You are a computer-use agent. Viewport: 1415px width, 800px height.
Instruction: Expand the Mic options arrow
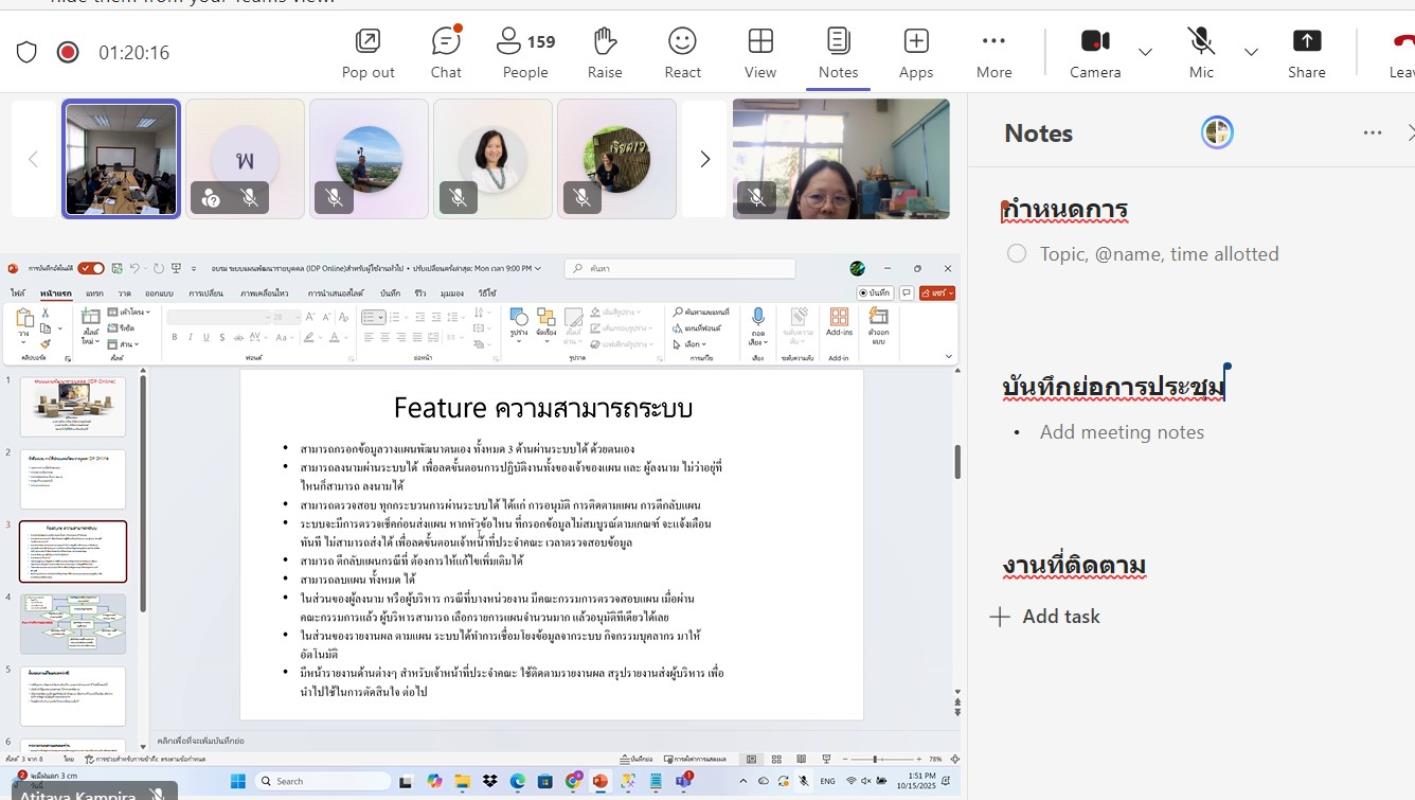click(x=1251, y=52)
